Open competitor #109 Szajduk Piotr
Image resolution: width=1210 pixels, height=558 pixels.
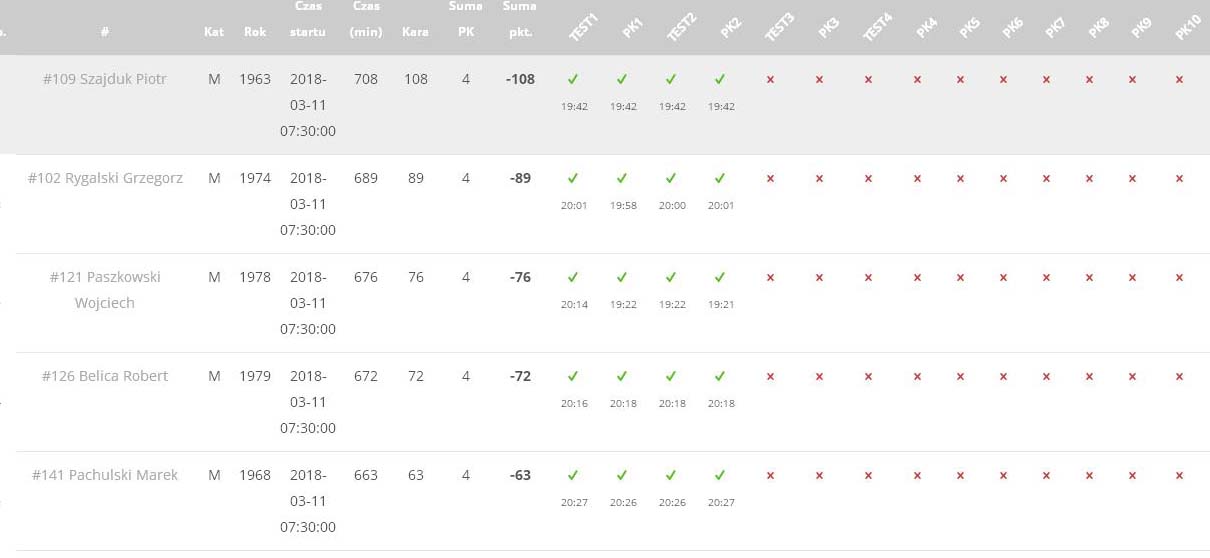click(105, 79)
